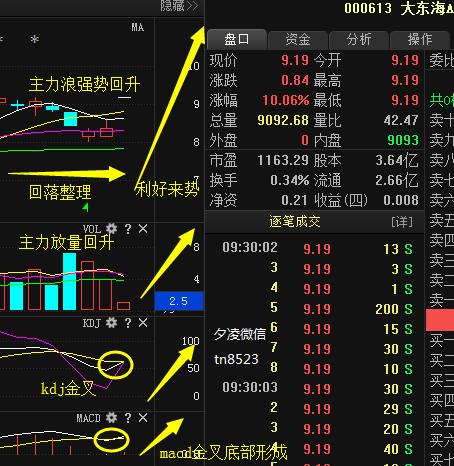Click the large cyan candlestick on main chart
Viewport: 454px width, 466px height.
(x=70, y=119)
